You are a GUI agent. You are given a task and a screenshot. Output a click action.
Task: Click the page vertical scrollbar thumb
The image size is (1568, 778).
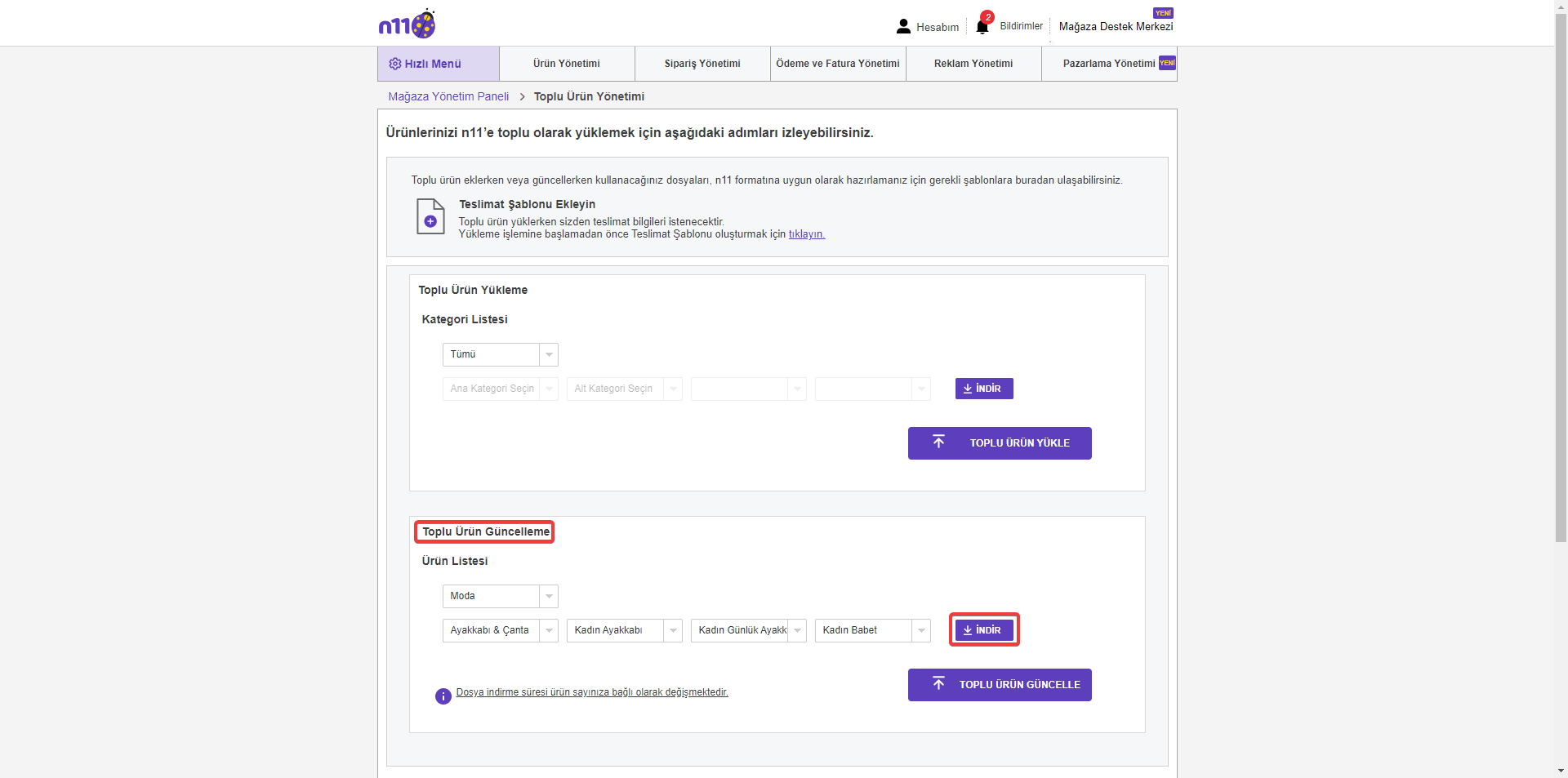click(x=1561, y=278)
